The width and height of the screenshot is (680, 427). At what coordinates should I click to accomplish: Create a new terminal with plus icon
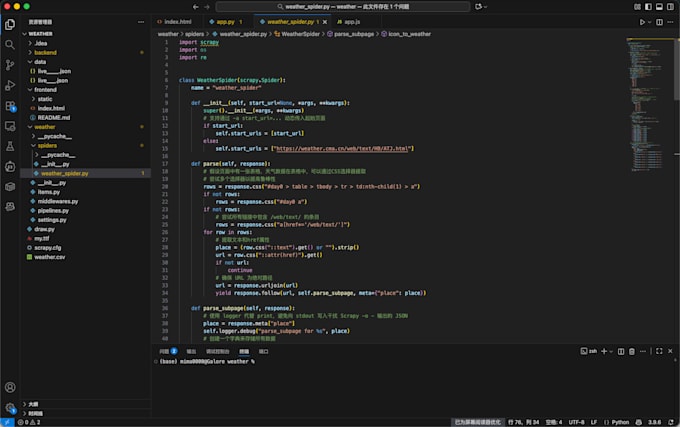point(604,352)
